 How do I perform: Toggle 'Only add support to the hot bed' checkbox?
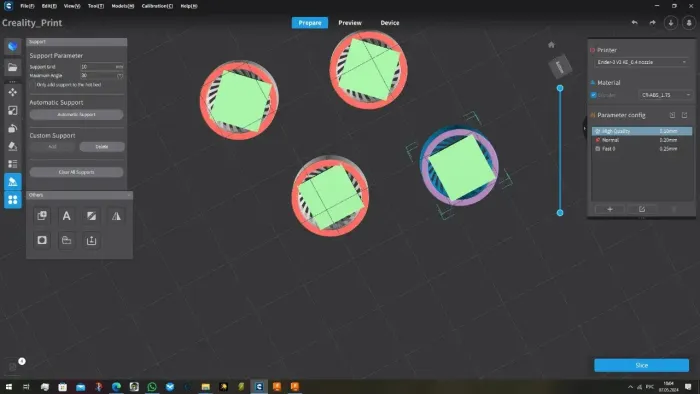(32, 85)
